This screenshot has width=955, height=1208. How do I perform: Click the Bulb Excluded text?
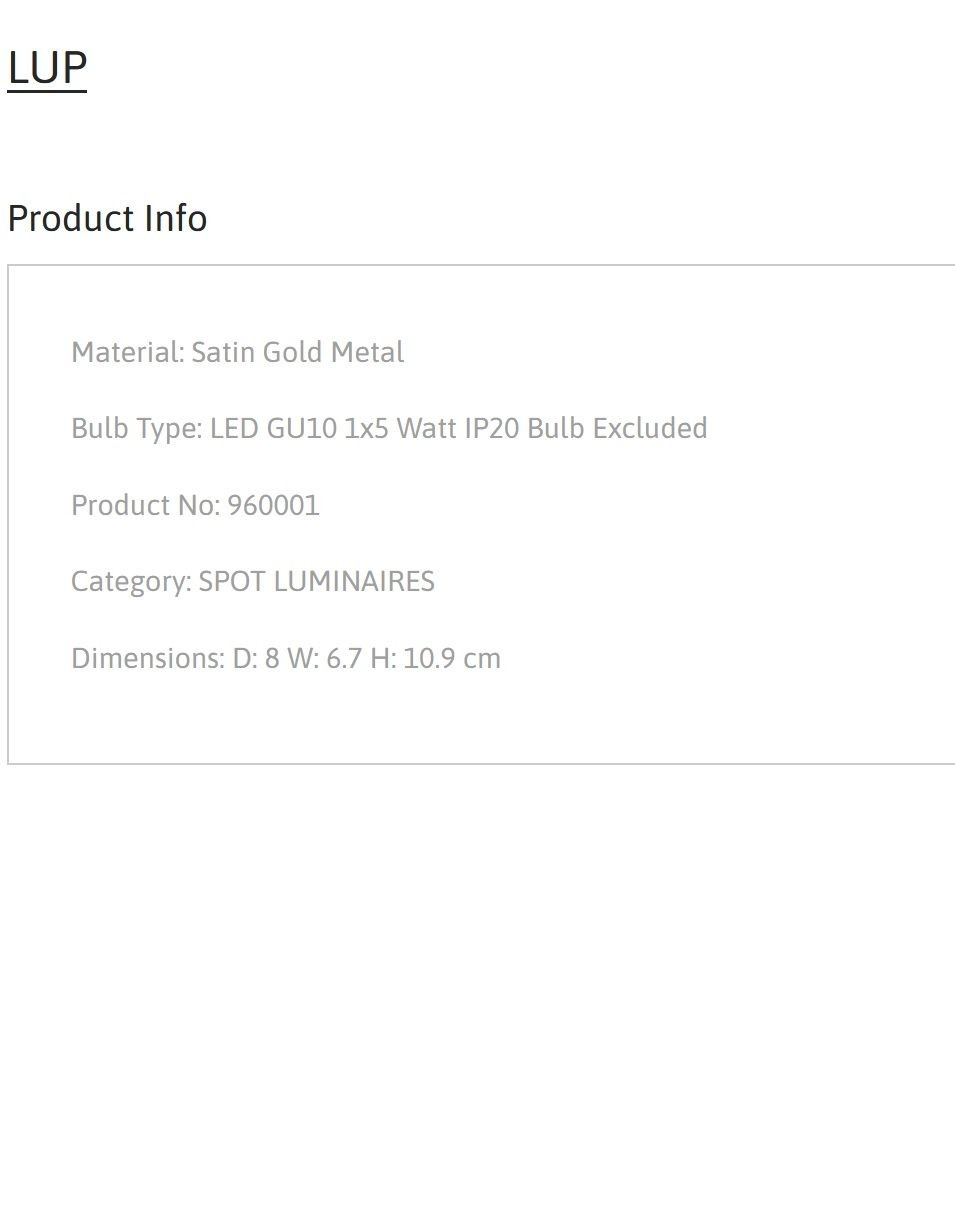(617, 428)
